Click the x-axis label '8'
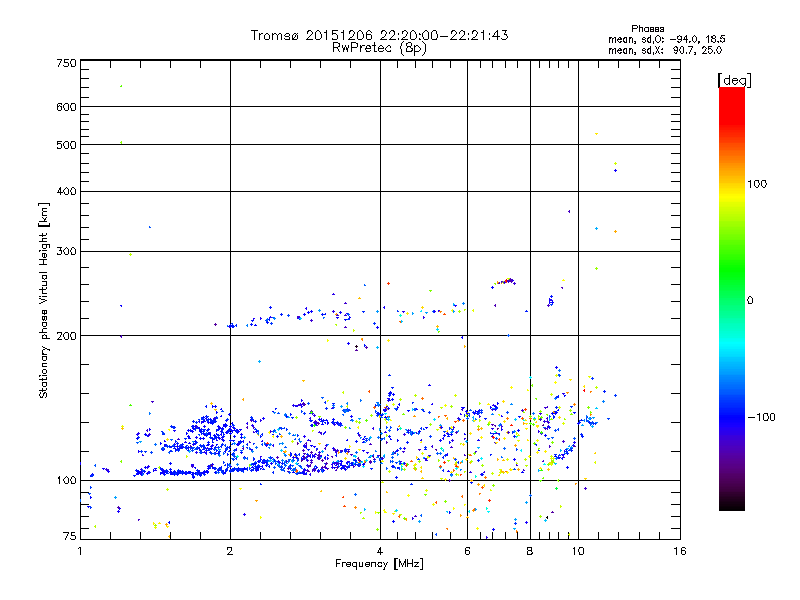 530,551
